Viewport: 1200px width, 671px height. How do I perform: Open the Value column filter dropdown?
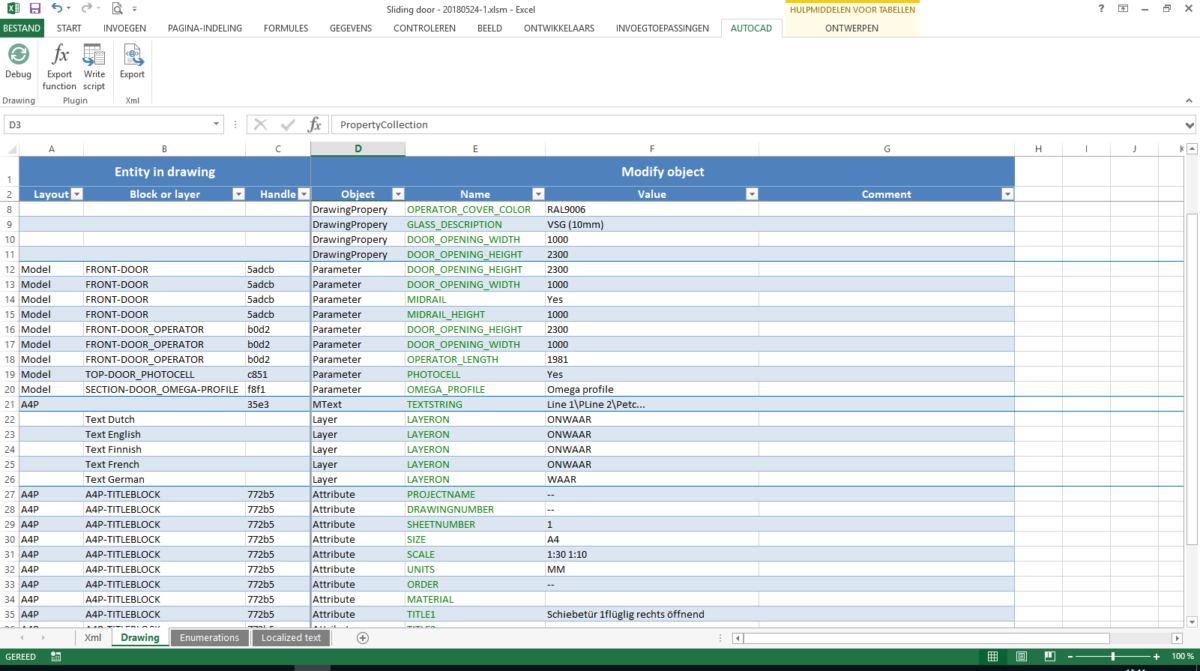point(751,194)
